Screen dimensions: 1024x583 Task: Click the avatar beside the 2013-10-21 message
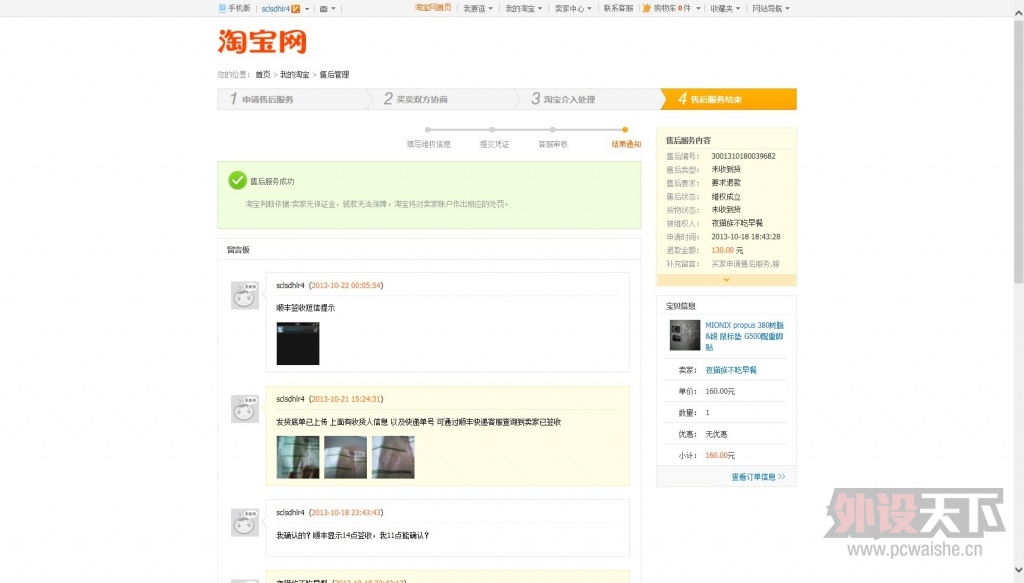click(245, 409)
